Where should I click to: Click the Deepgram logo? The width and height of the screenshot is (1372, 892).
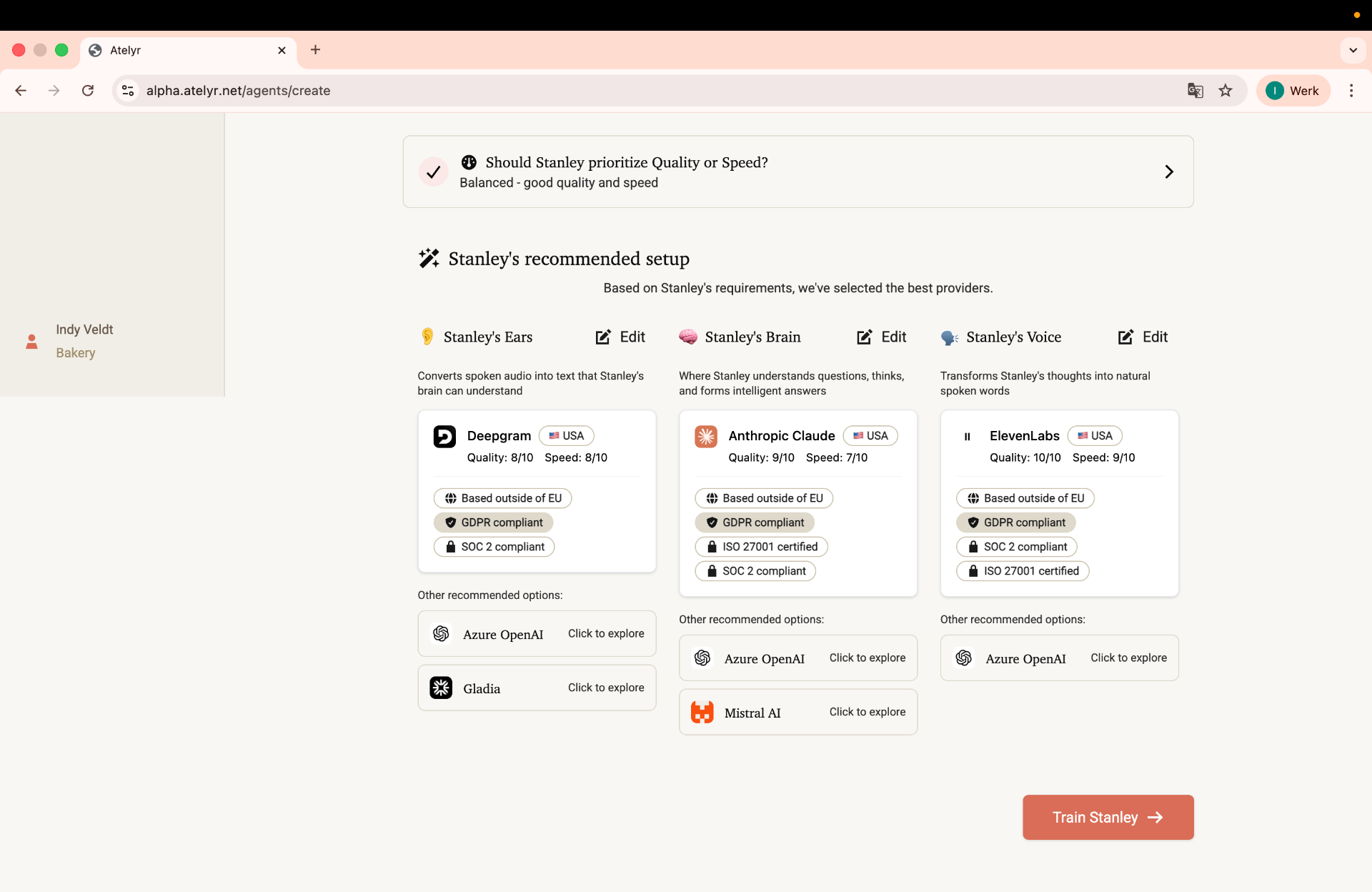coord(444,436)
